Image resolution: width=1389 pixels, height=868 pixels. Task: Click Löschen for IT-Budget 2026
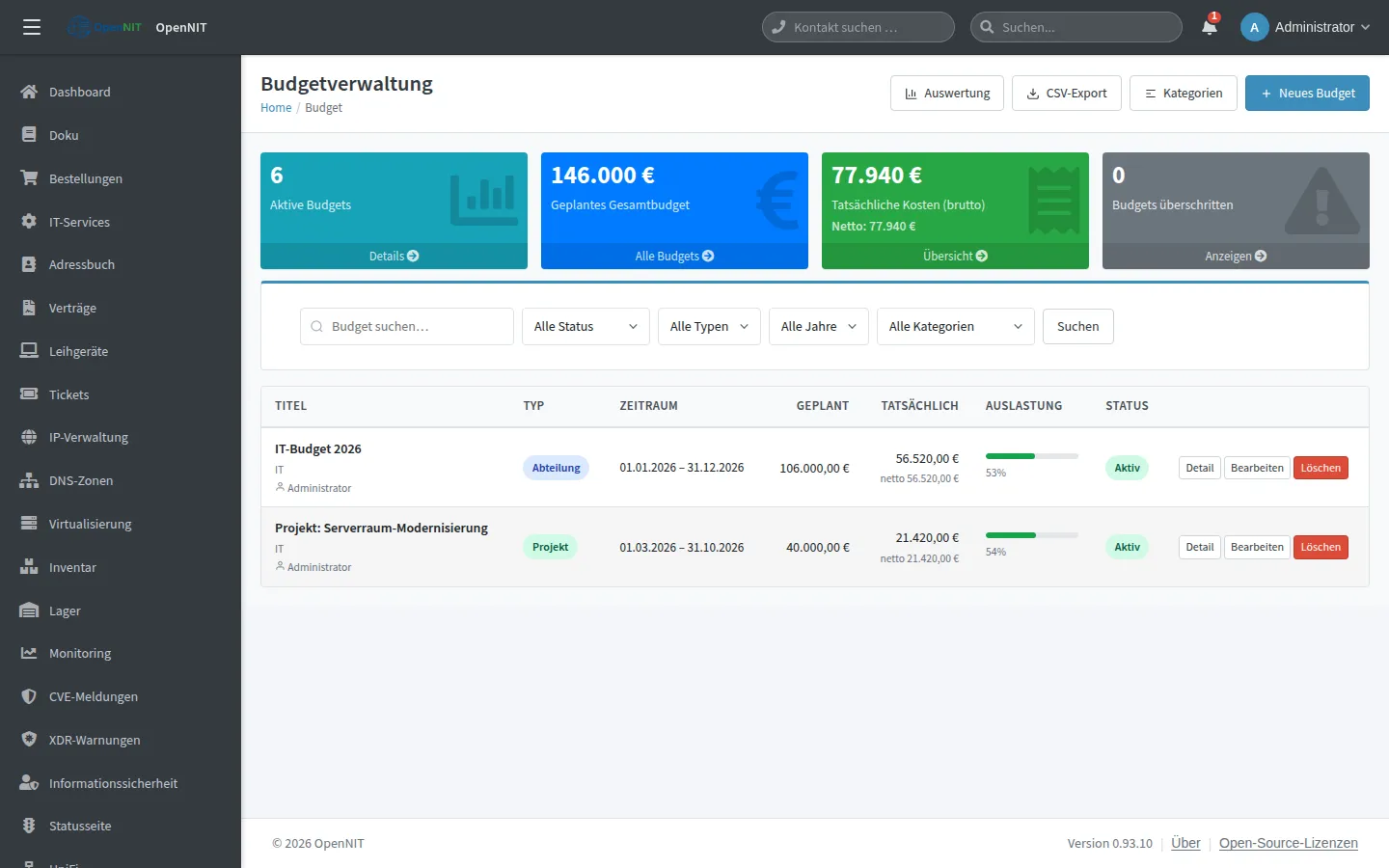pos(1321,468)
